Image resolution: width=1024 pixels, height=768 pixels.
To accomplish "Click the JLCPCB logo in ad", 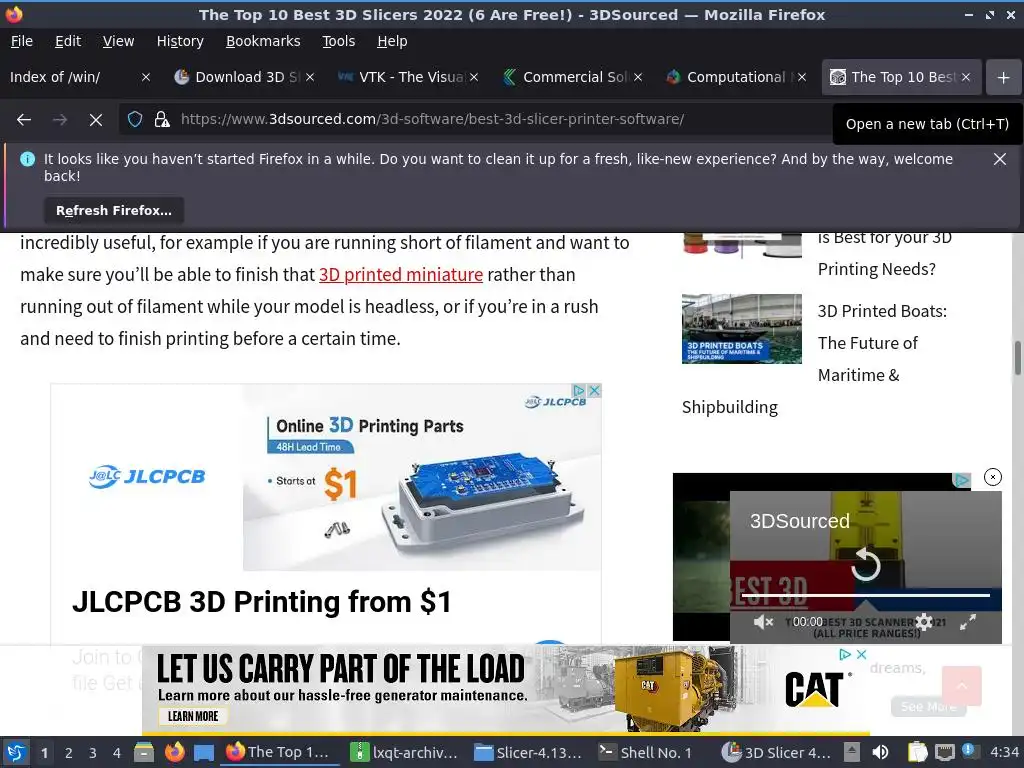I will click(x=147, y=477).
